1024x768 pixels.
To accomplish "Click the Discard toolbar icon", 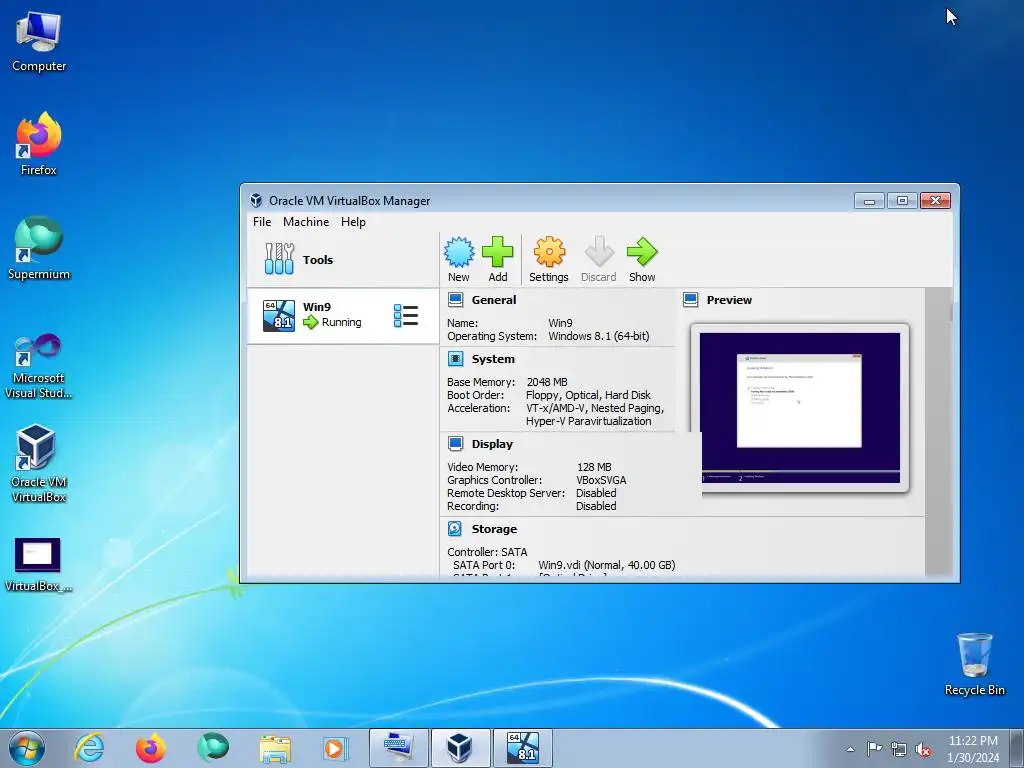I will (x=599, y=259).
